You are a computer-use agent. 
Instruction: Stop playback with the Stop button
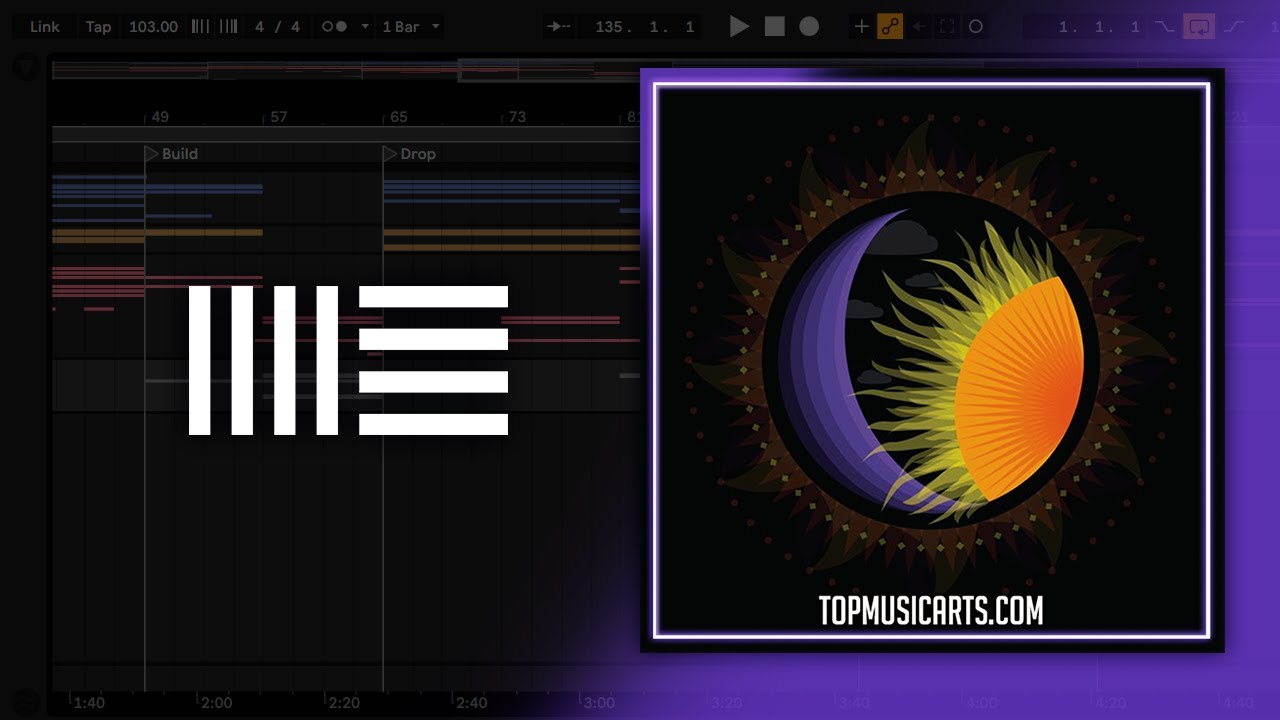point(775,27)
